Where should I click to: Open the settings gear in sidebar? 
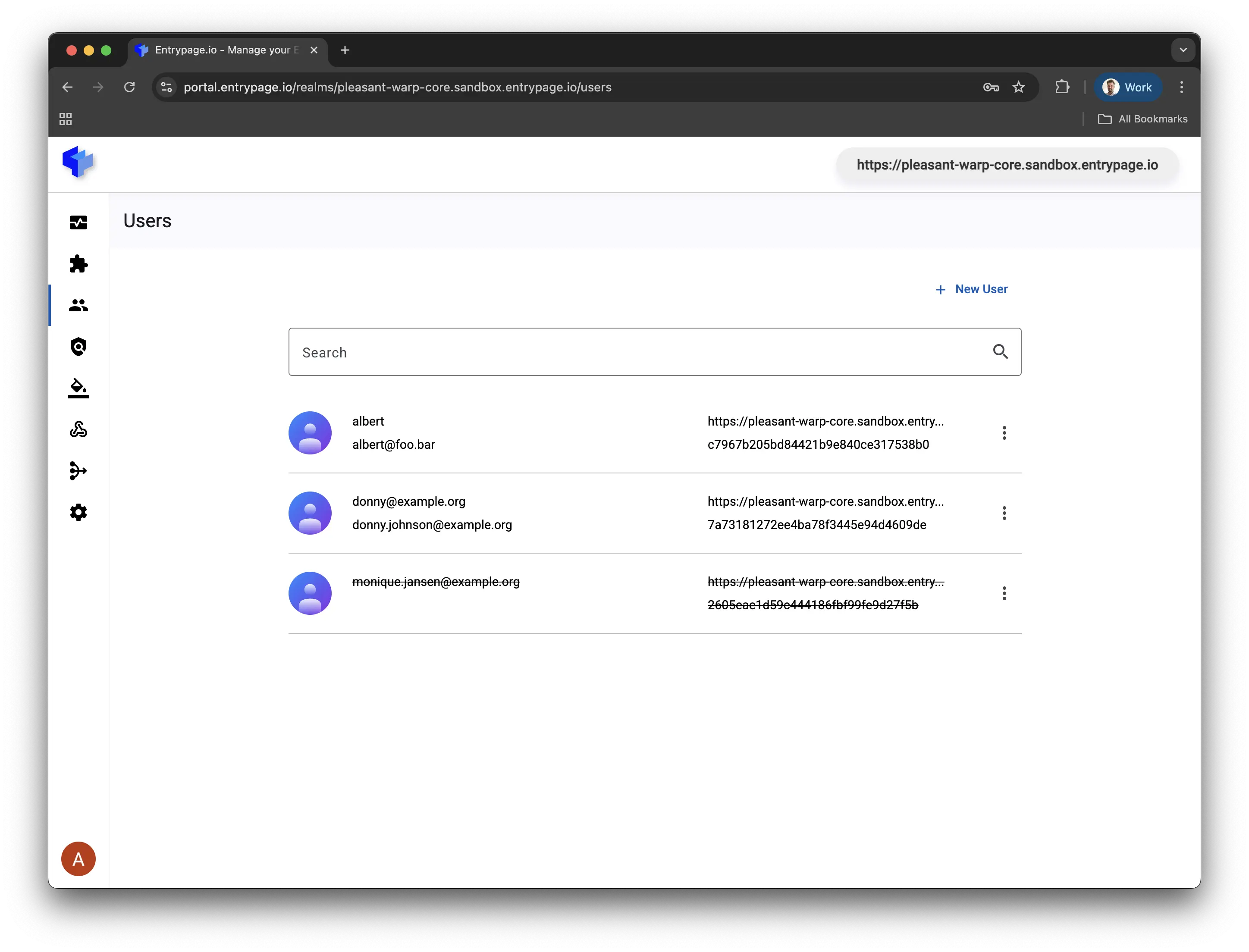tap(78, 512)
